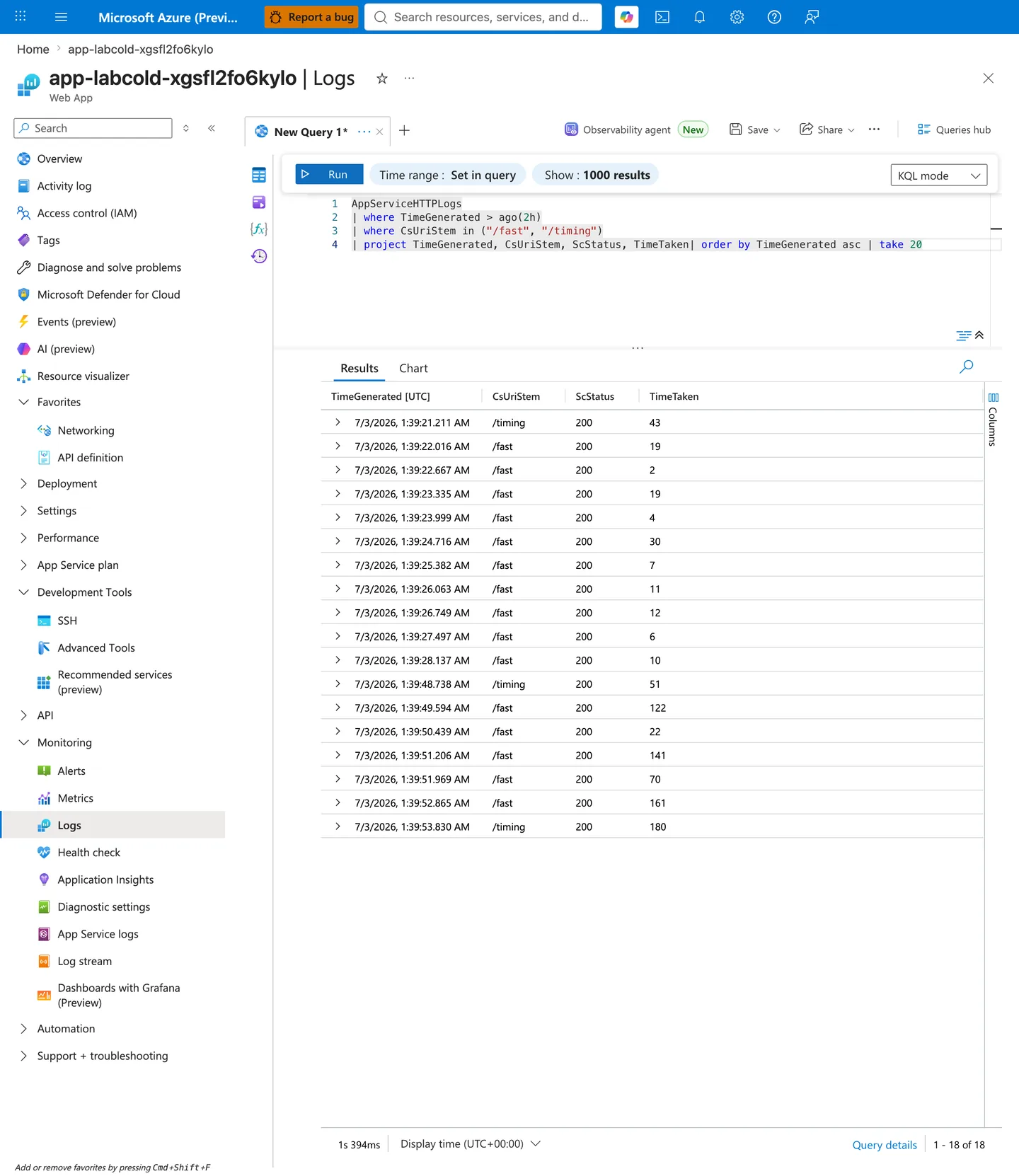Open query history clock icon

pos(259,256)
